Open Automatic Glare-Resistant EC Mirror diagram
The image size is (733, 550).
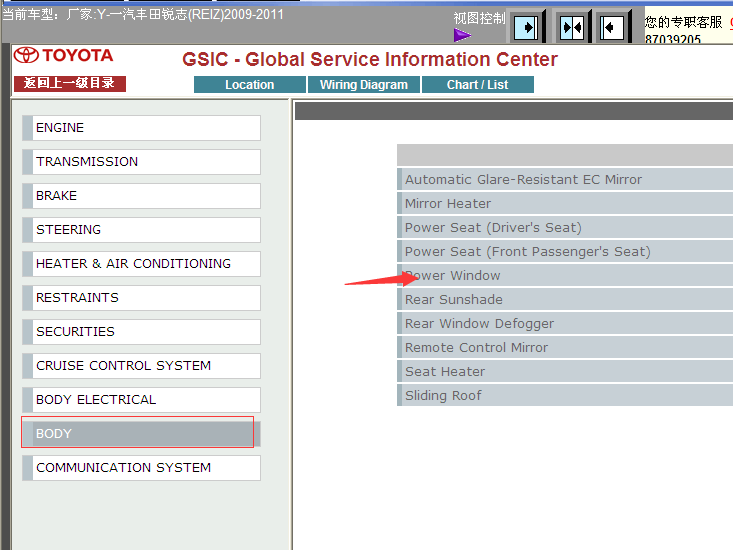[x=565, y=179]
